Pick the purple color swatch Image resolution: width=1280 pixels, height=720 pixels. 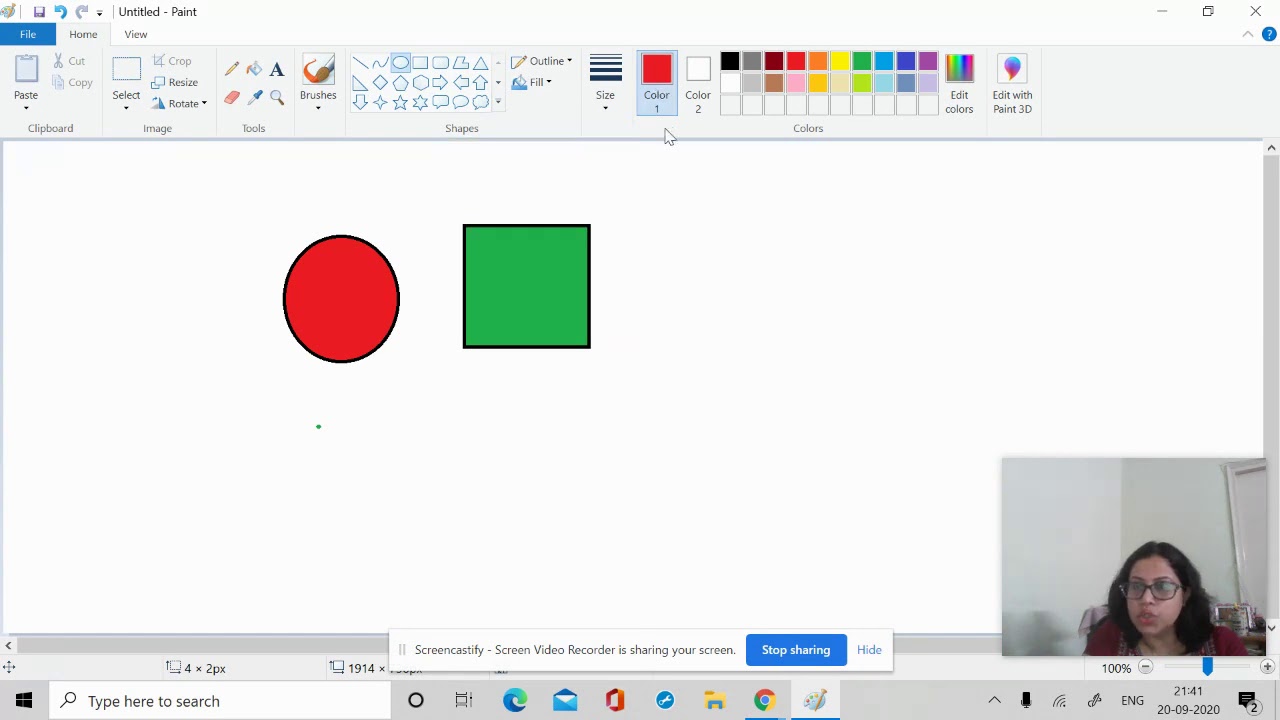point(928,62)
